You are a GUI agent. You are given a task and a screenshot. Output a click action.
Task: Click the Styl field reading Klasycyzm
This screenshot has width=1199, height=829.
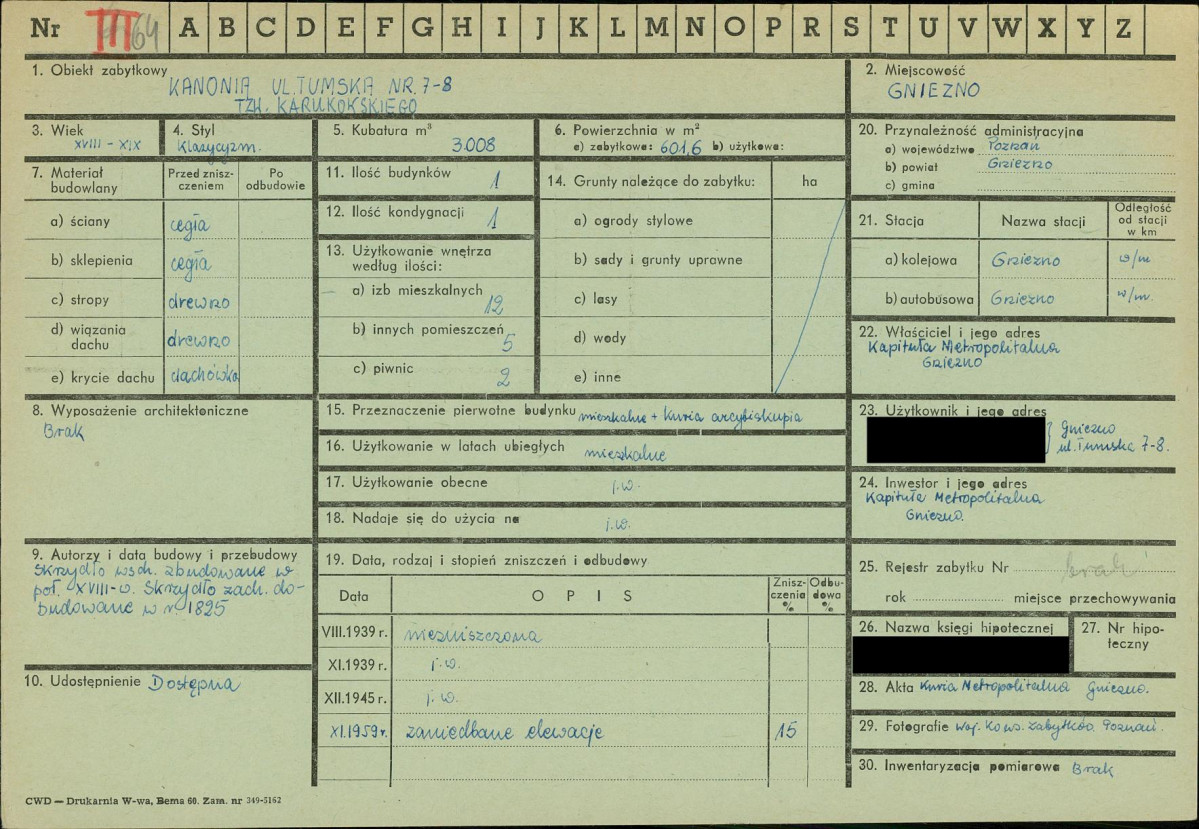tap(221, 146)
